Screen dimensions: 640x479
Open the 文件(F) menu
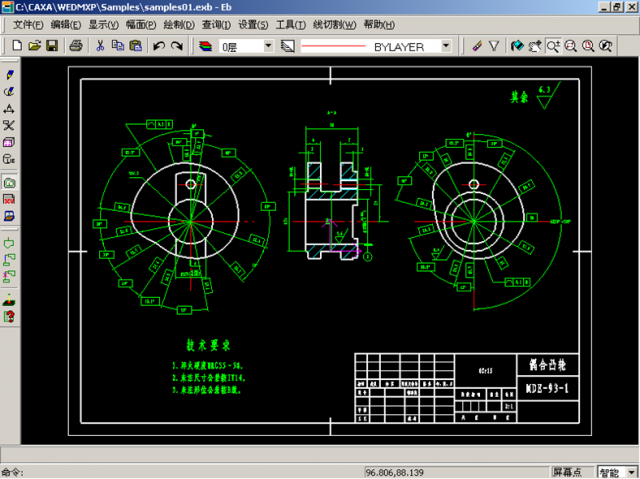[27, 24]
